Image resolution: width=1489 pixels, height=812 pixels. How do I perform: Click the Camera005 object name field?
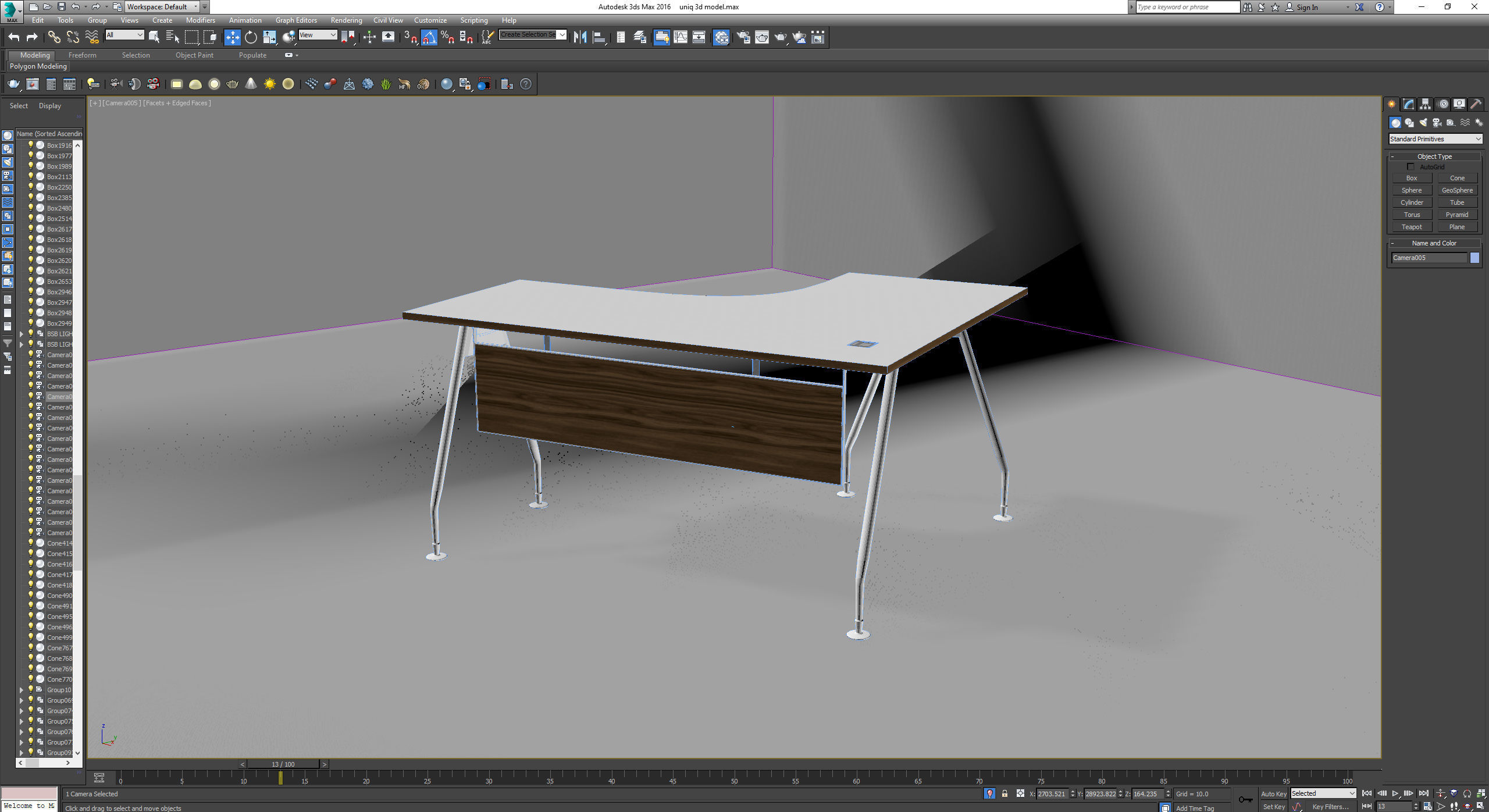(x=1429, y=258)
